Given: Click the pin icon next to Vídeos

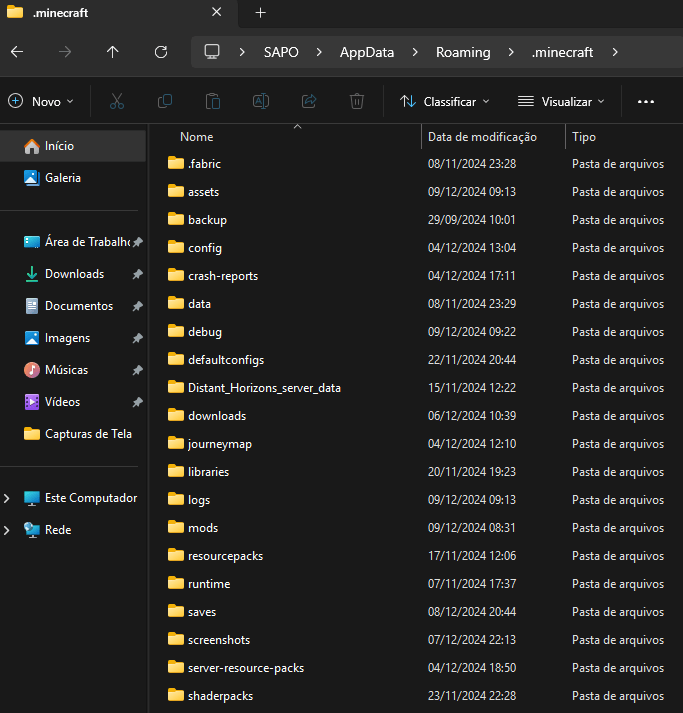Looking at the screenshot, I should click(137, 402).
